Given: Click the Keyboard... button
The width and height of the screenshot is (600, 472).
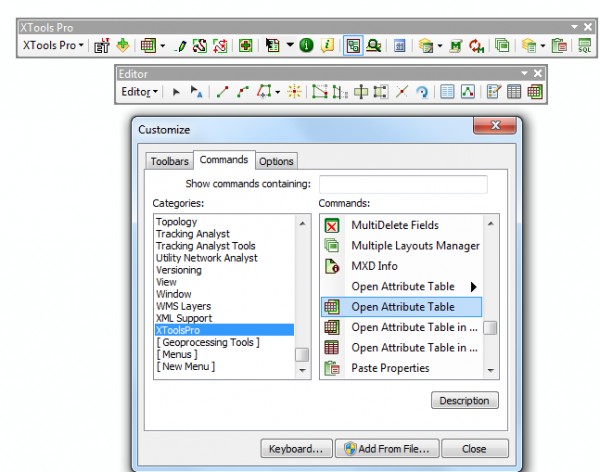Looking at the screenshot, I should 296,449.
